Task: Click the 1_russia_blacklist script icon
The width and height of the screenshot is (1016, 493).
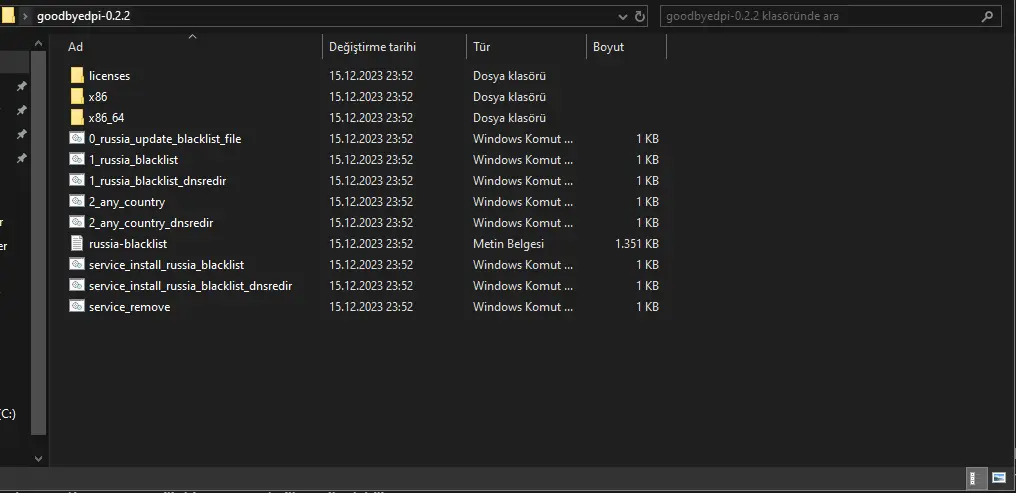Action: coord(77,159)
